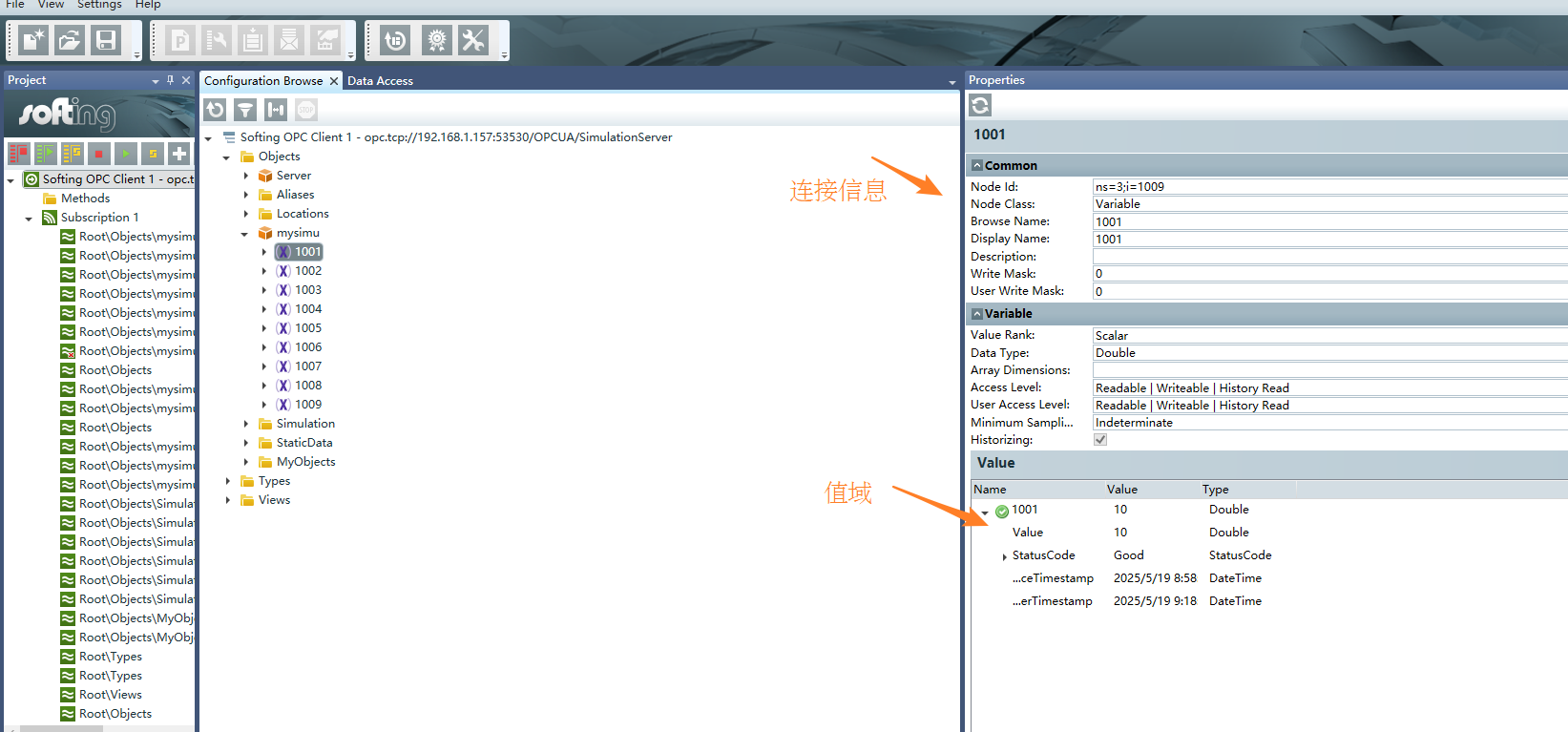The height and width of the screenshot is (732, 1568).
Task: Click the Node Id field ns=3;i=1009
Action: point(1329,186)
